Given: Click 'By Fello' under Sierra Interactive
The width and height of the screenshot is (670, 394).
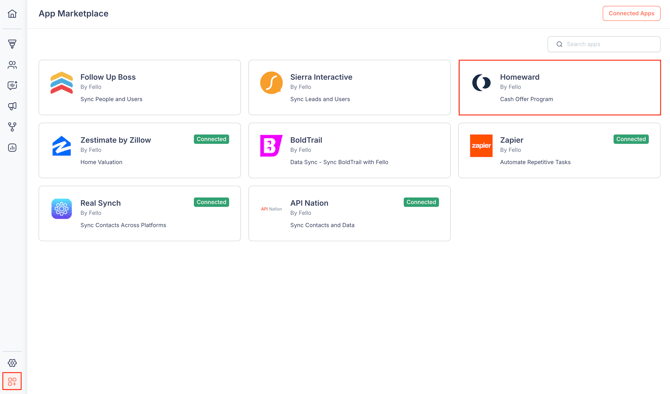Looking at the screenshot, I should click(301, 87).
